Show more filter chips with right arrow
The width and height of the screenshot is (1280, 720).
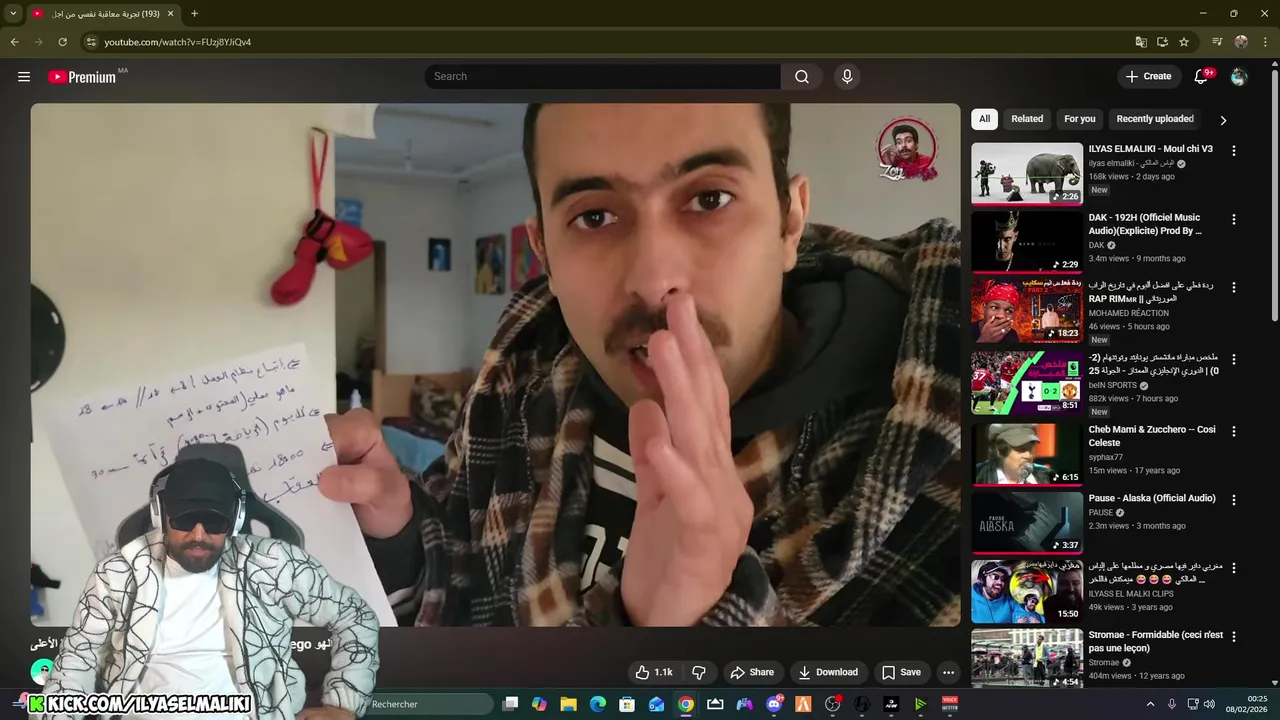coord(1223,120)
